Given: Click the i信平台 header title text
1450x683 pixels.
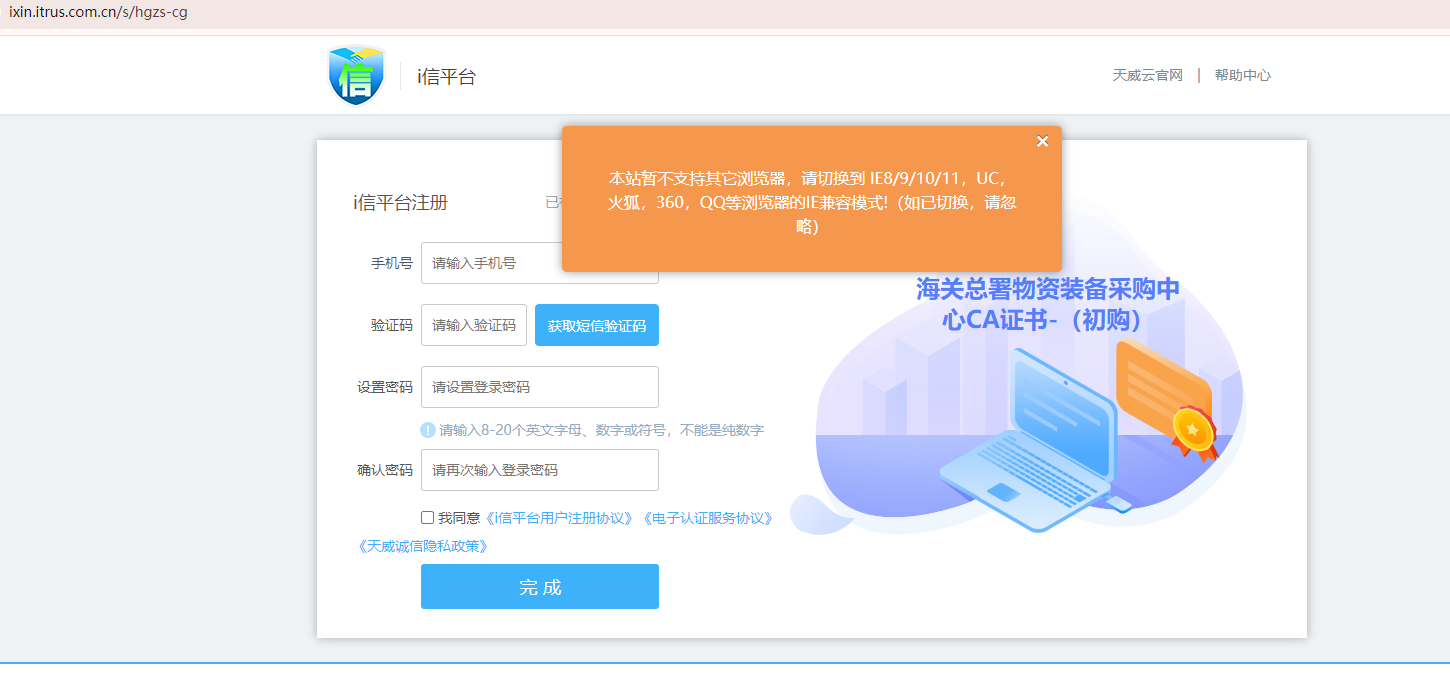Looking at the screenshot, I should click(446, 77).
